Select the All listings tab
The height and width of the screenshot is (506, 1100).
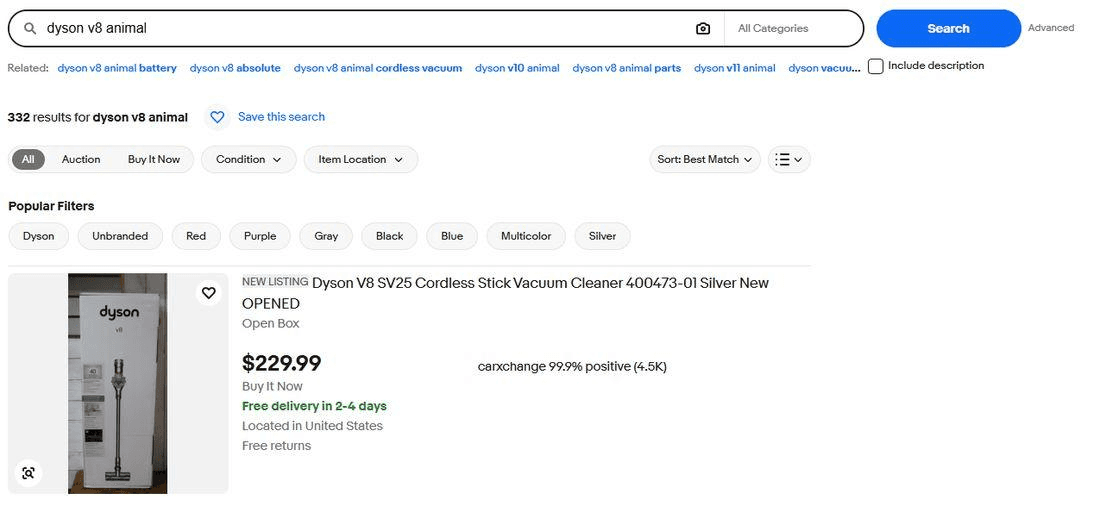coord(28,159)
